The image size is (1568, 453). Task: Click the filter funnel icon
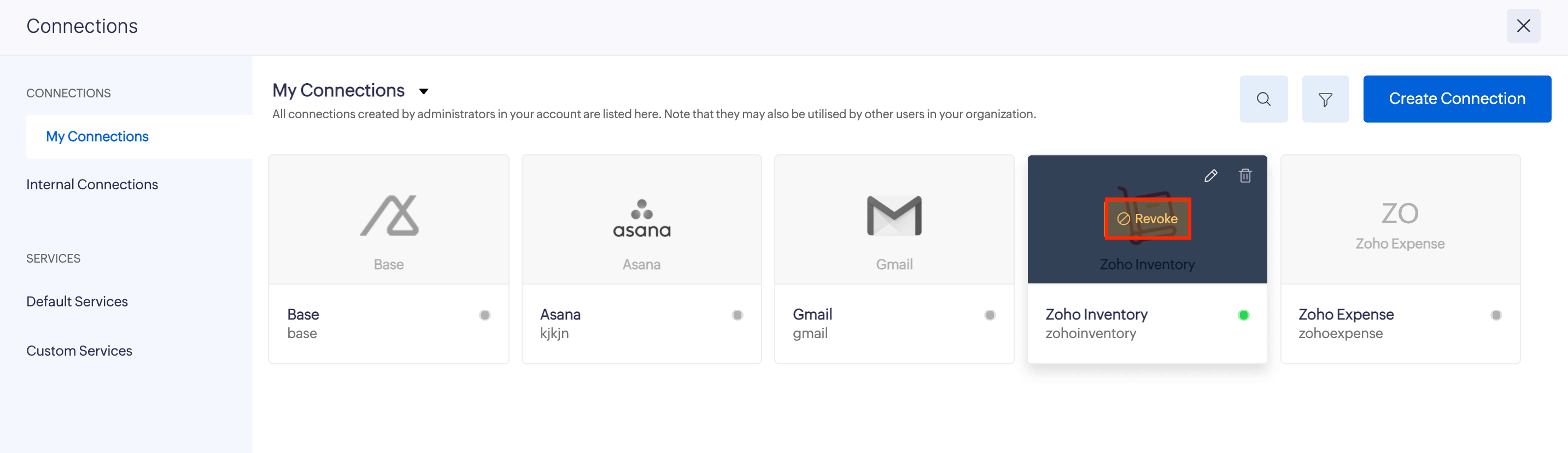pyautogui.click(x=1325, y=99)
